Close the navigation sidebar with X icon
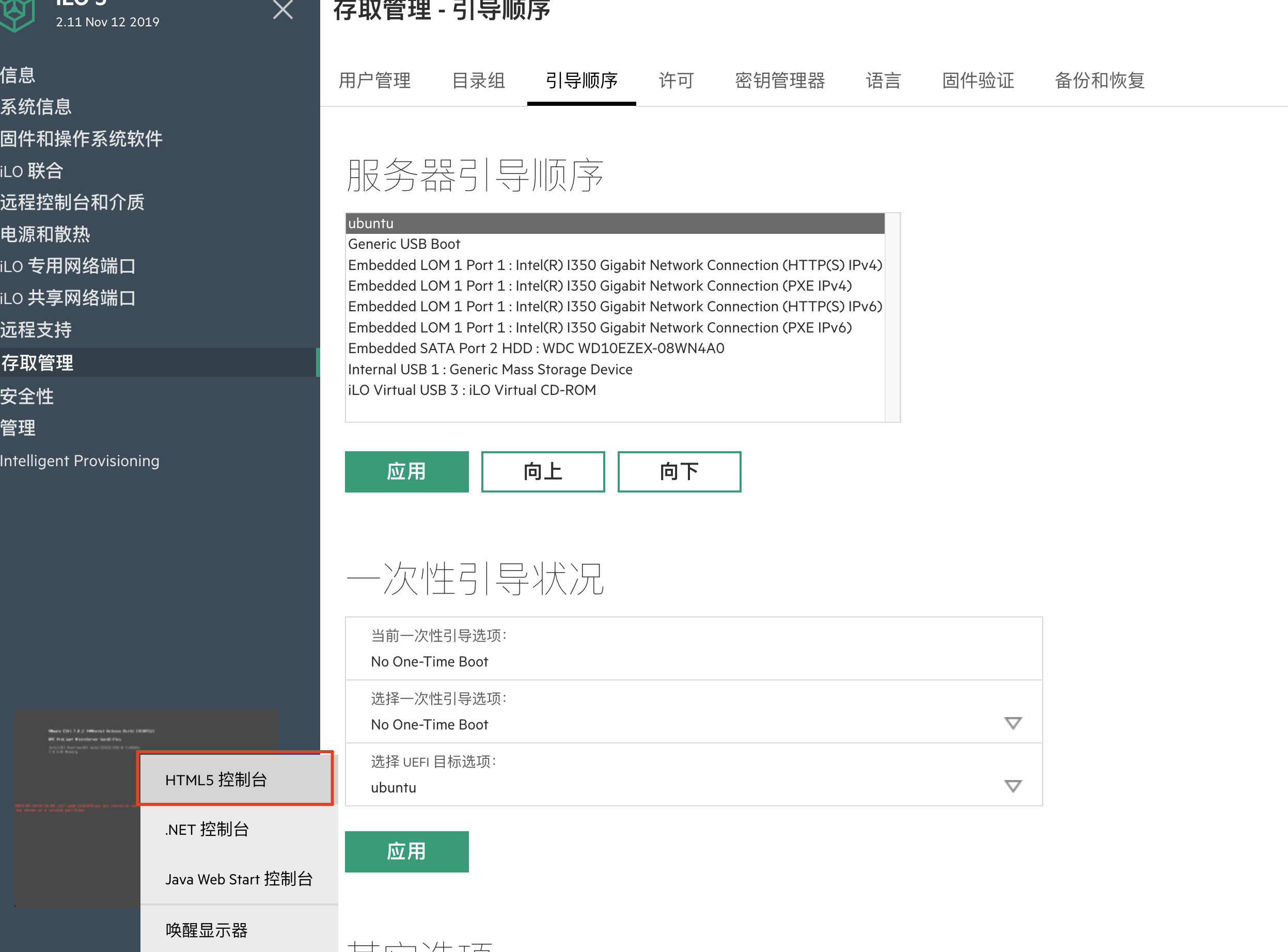 (282, 10)
